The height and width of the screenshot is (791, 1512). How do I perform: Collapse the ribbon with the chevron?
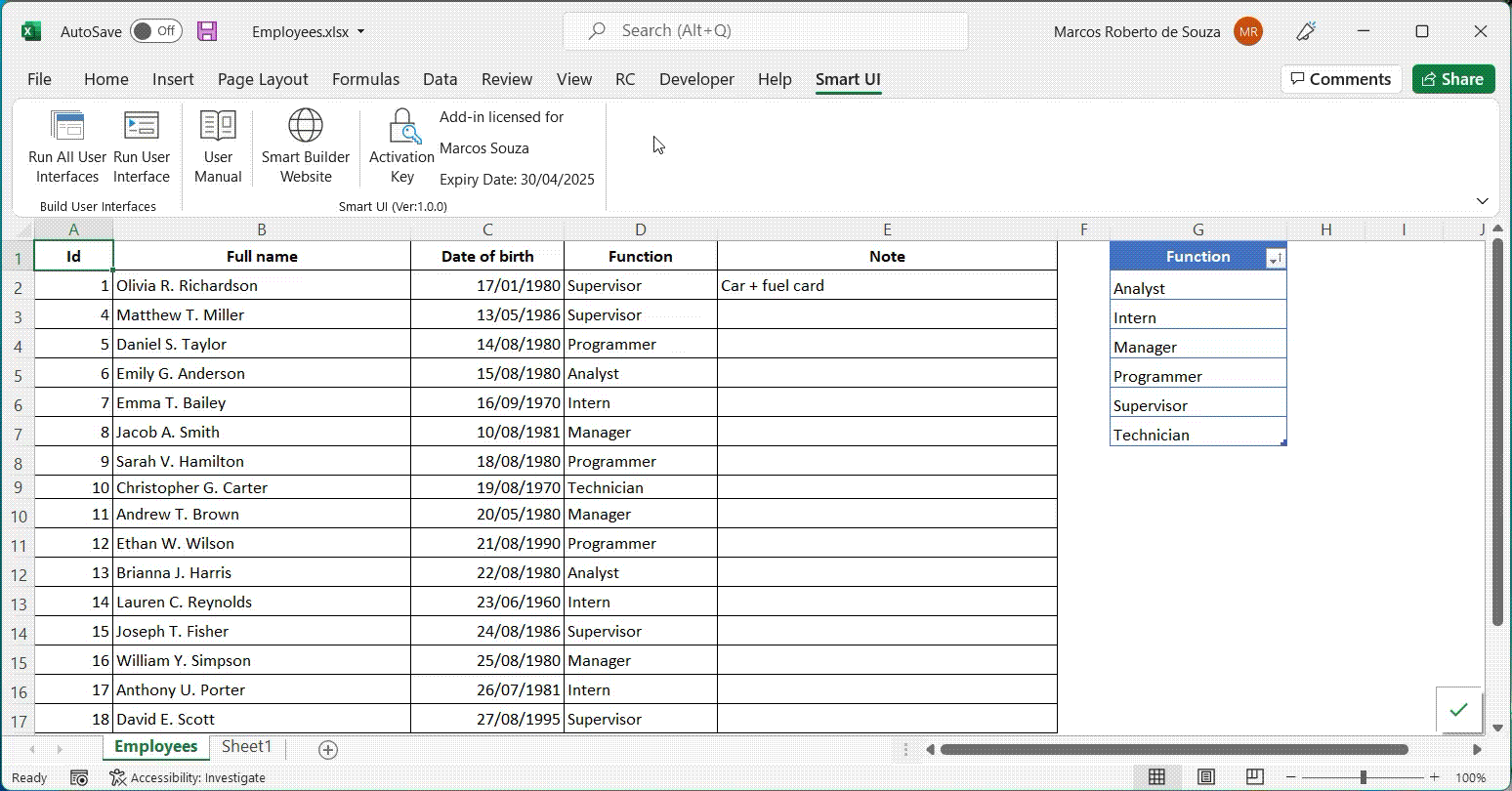click(1483, 199)
